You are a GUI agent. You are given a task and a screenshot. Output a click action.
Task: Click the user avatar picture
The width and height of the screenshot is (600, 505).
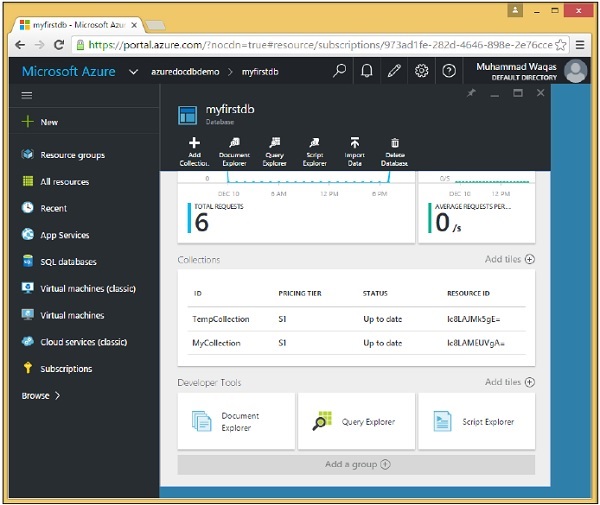576,71
